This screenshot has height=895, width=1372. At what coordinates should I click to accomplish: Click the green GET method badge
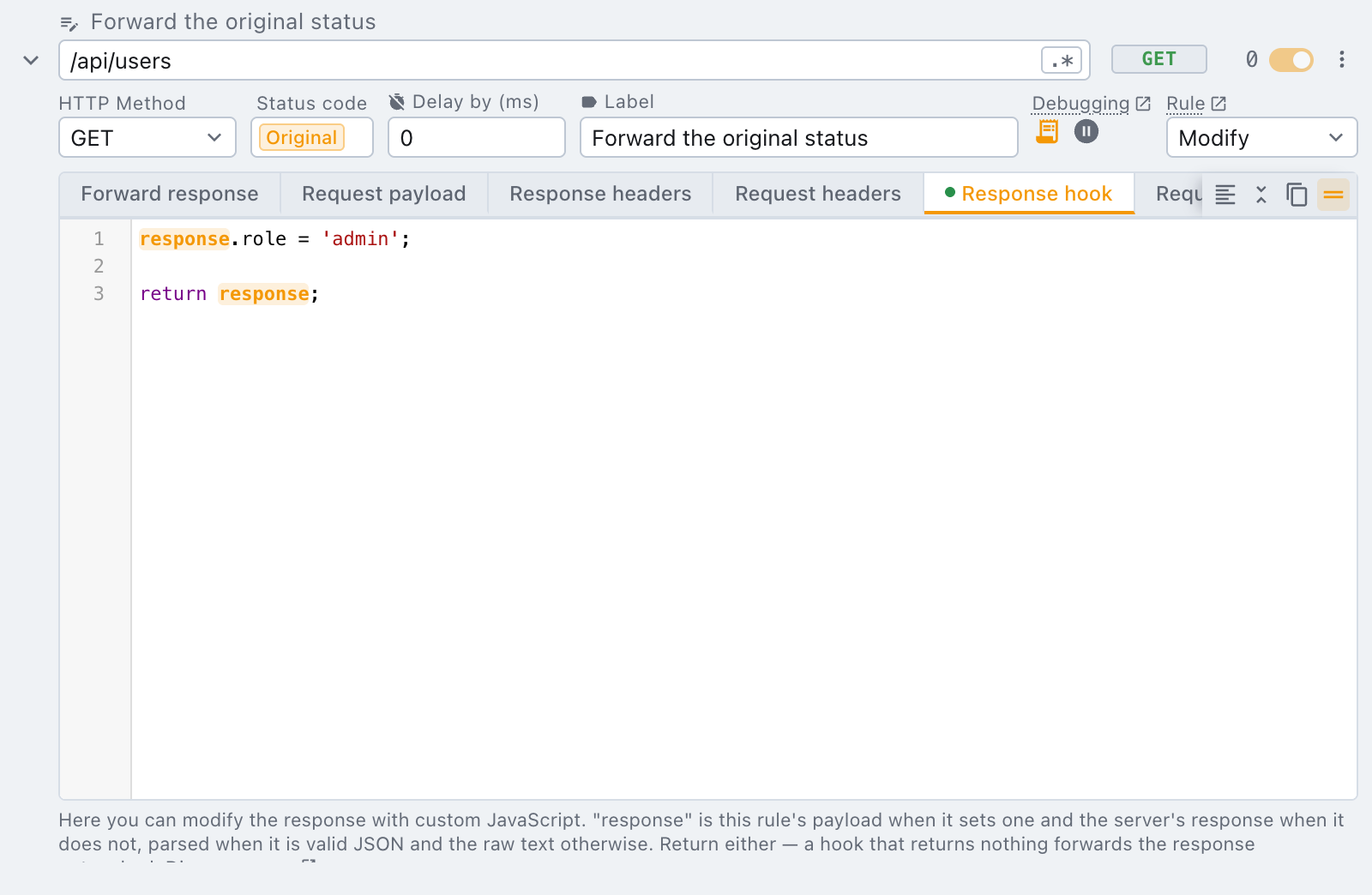tap(1158, 59)
